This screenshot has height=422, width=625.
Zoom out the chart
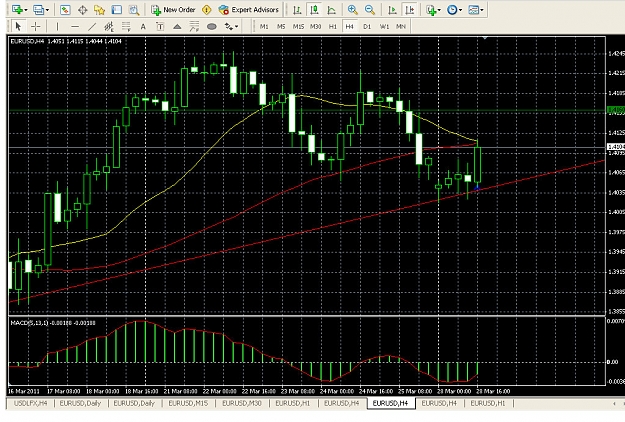point(369,10)
